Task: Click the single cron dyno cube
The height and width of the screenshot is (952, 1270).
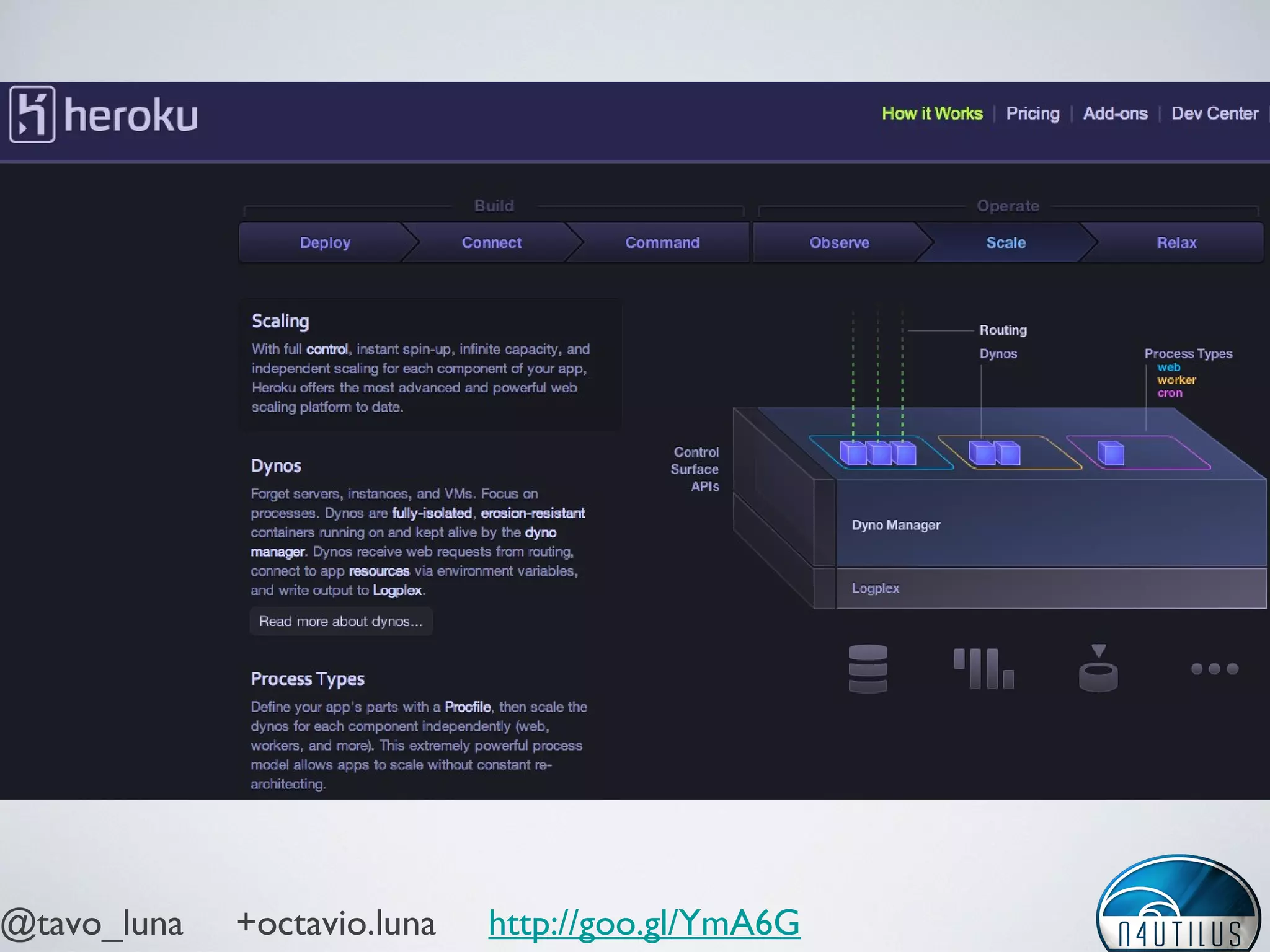Action: pyautogui.click(x=1111, y=453)
